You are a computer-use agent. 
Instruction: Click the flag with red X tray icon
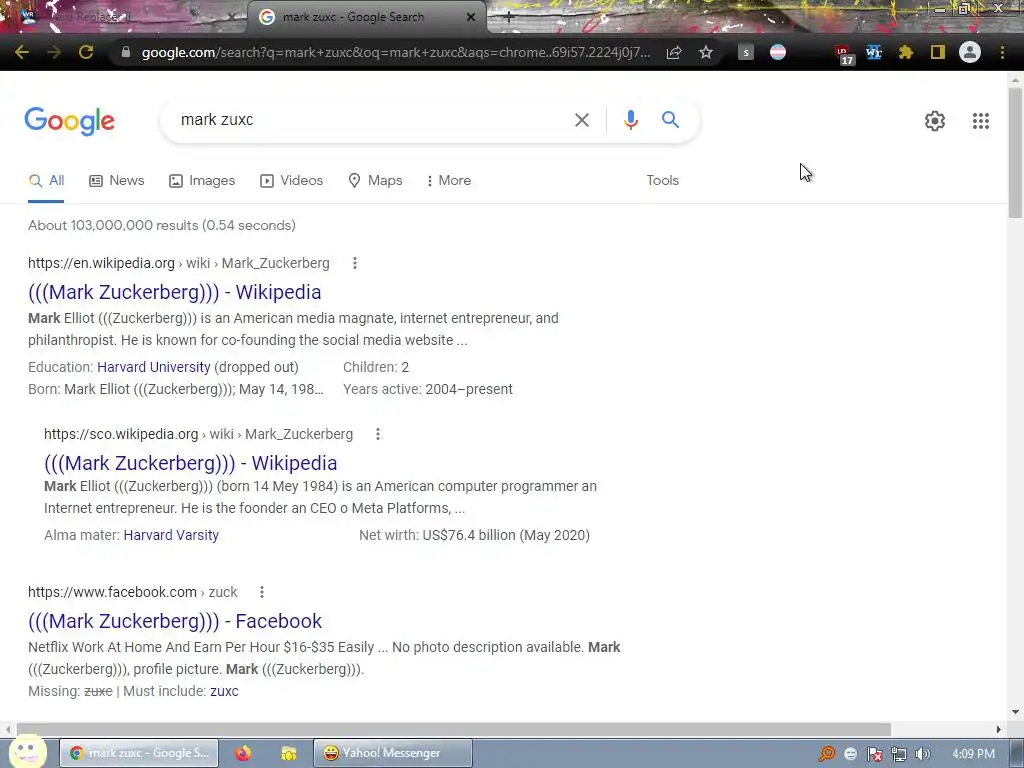click(x=874, y=754)
